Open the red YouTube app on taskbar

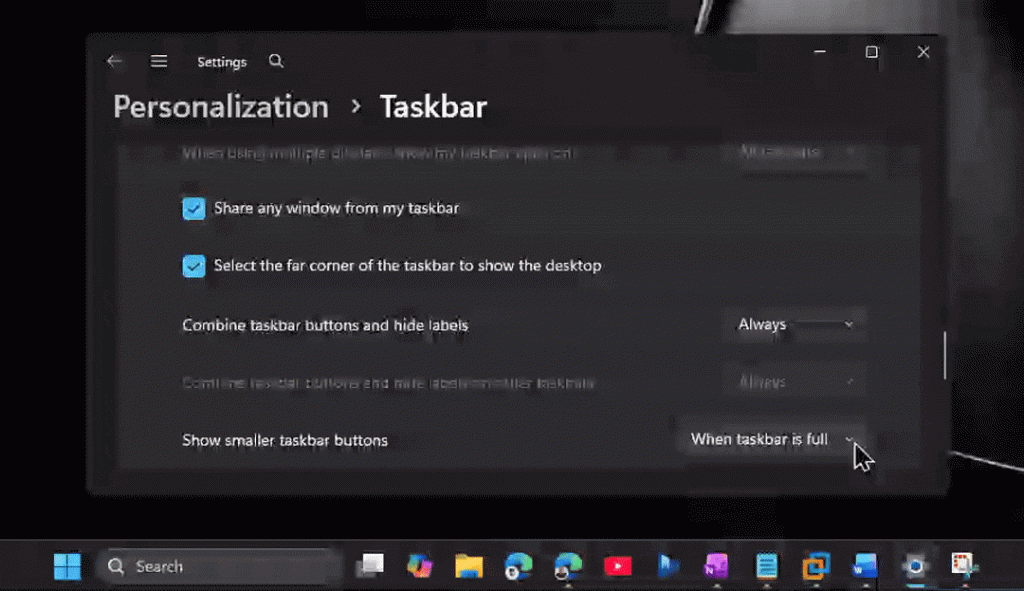(618, 566)
